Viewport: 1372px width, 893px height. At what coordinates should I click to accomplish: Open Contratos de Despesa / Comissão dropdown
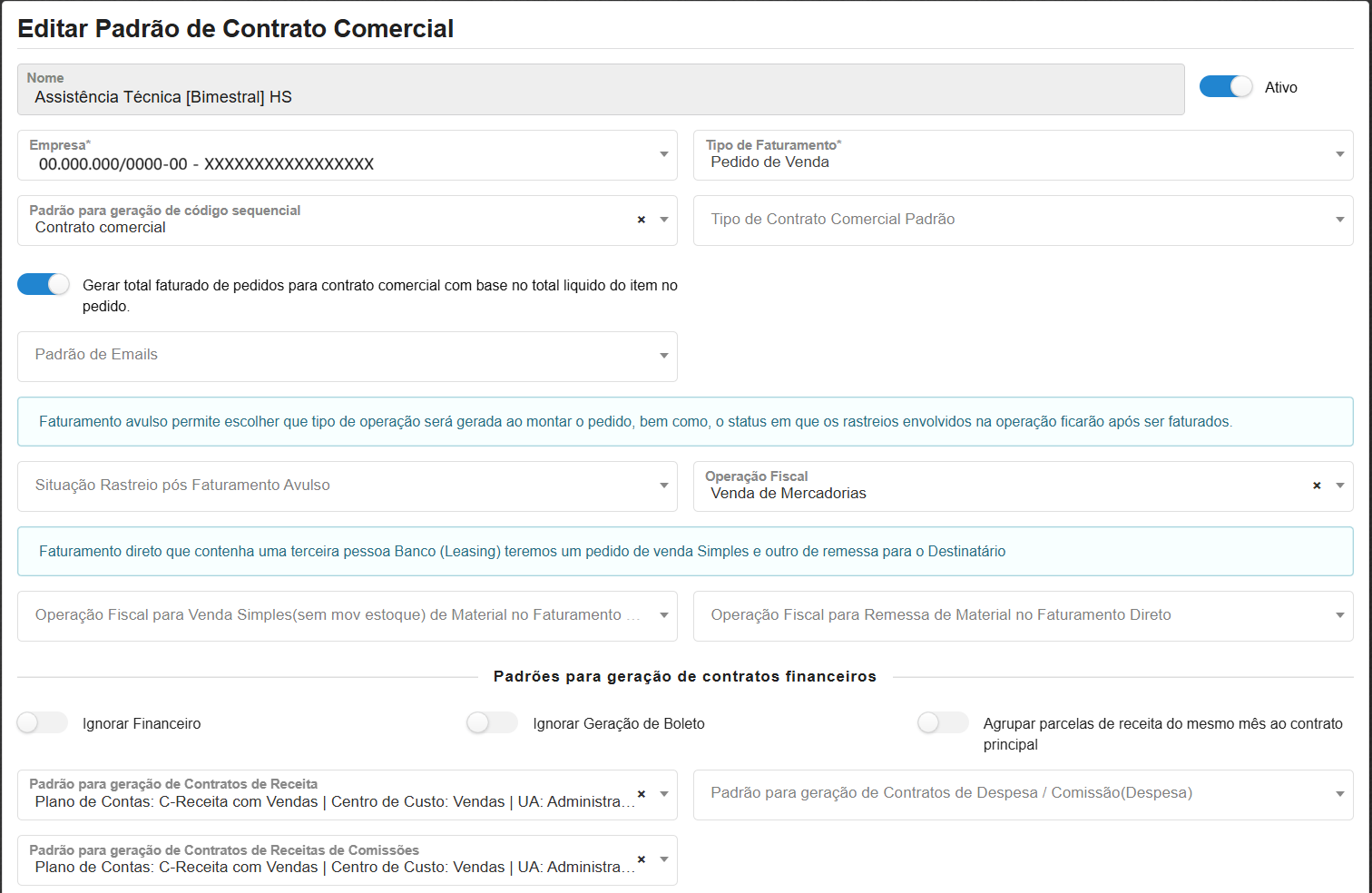pos(1024,795)
